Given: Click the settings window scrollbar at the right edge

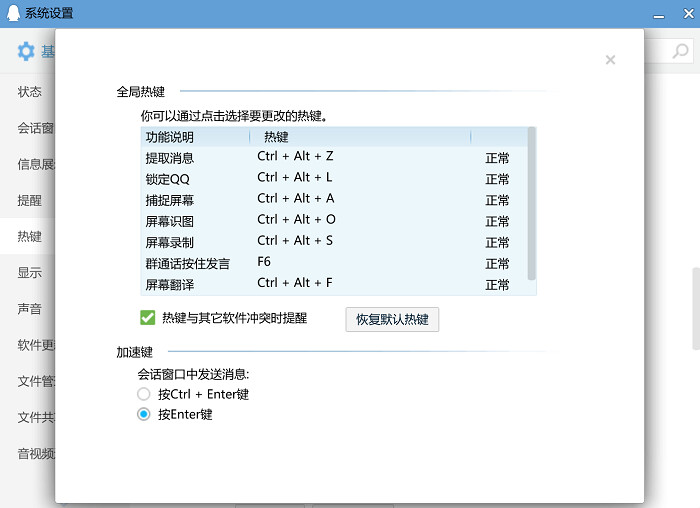Looking at the screenshot, I should [696, 308].
